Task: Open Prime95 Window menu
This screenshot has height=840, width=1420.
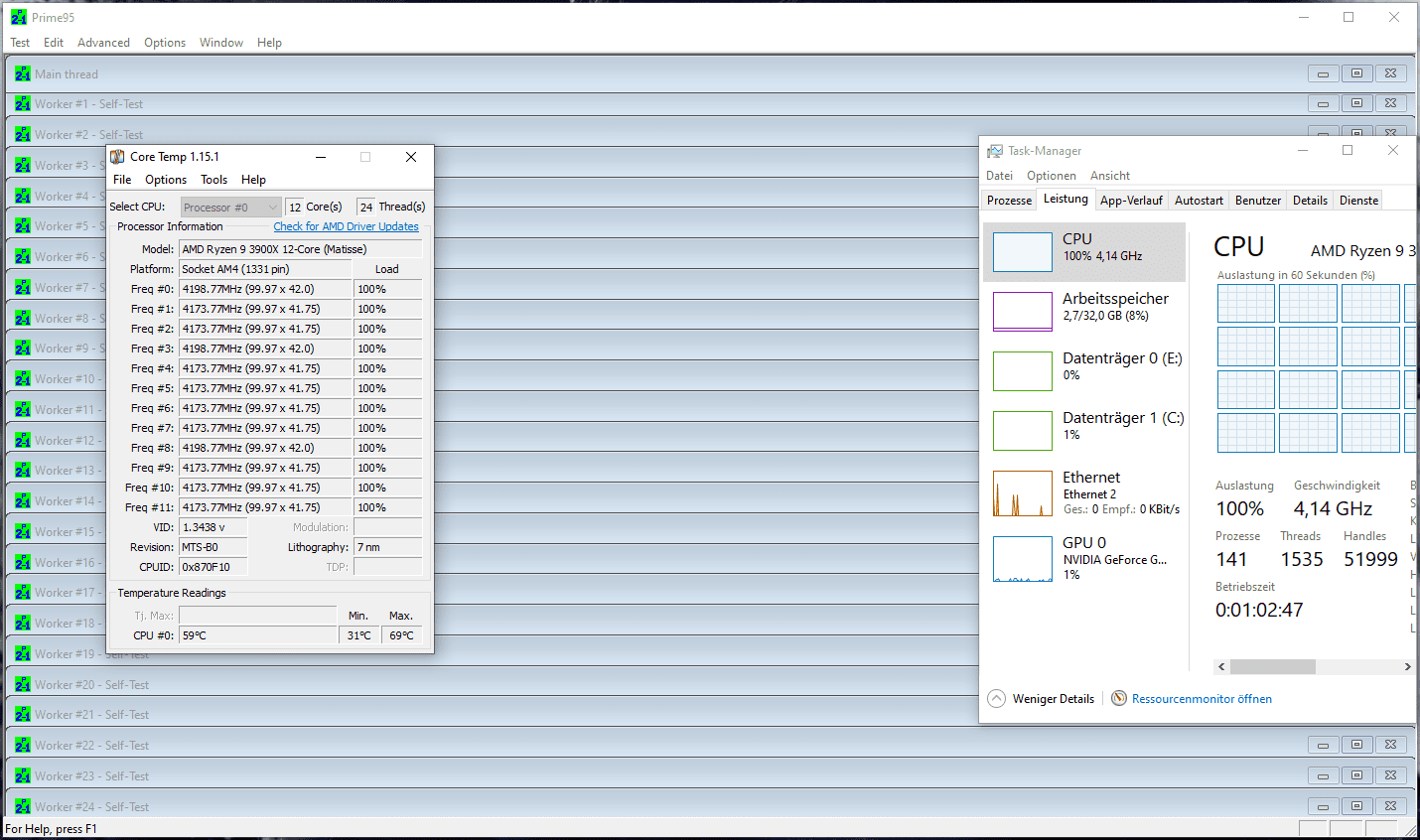Action: pyautogui.click(x=220, y=43)
